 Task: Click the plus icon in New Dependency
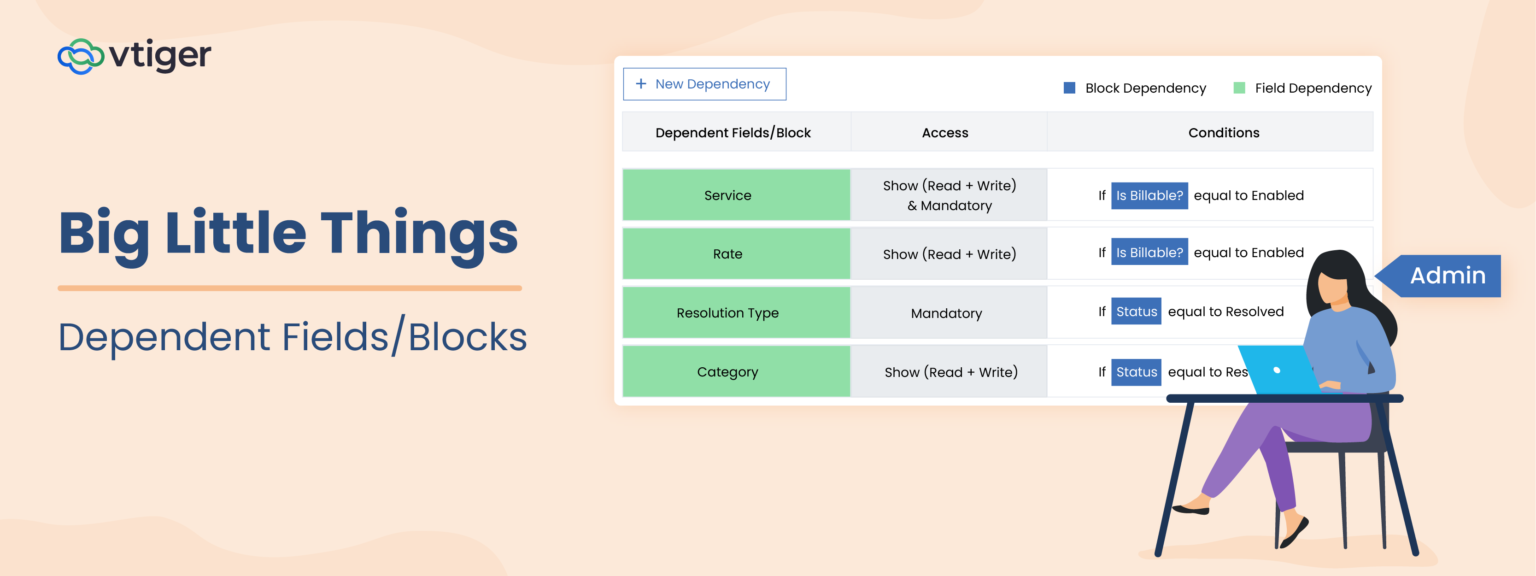641,84
